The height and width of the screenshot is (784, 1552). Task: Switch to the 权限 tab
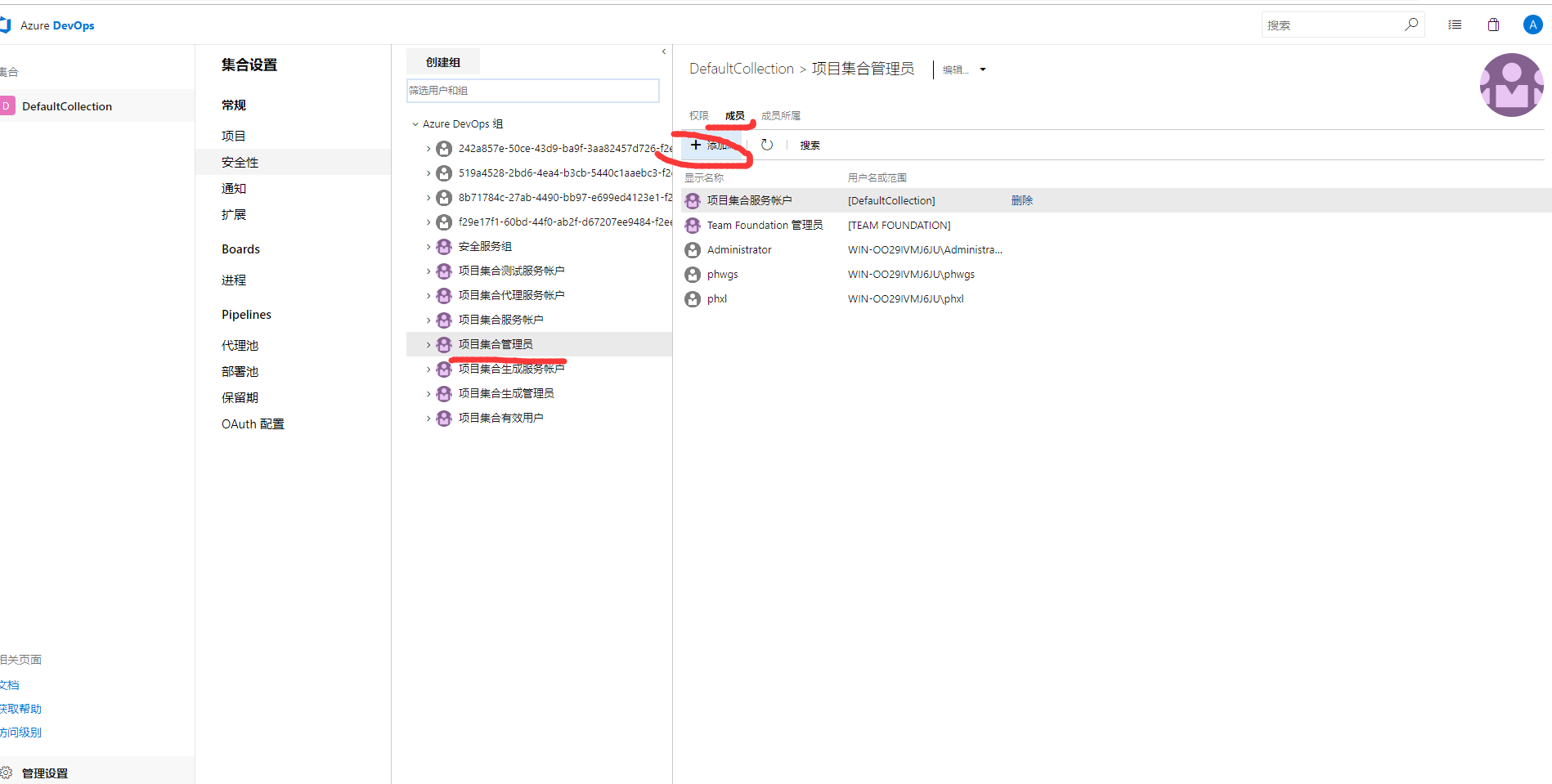698,116
